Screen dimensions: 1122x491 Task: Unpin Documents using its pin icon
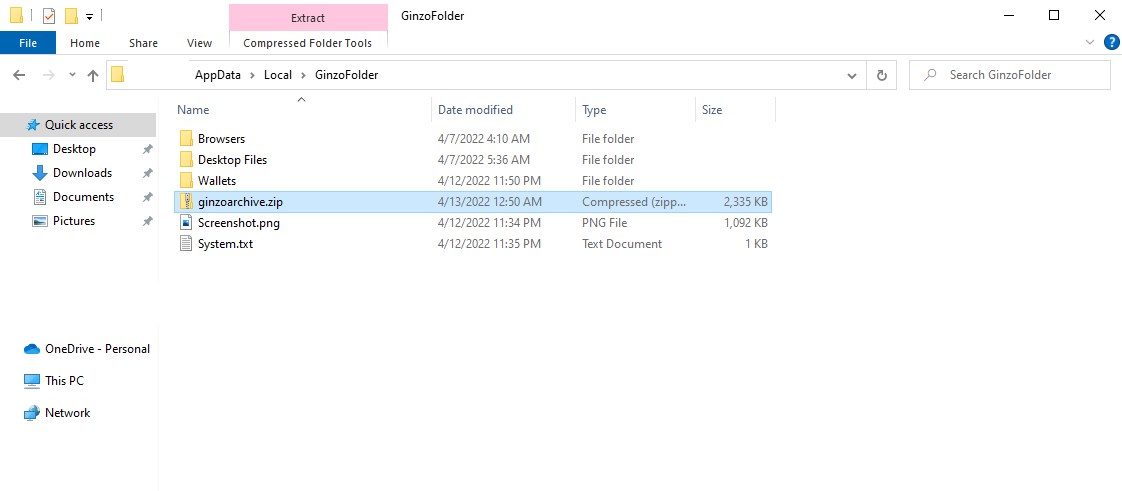coord(147,198)
